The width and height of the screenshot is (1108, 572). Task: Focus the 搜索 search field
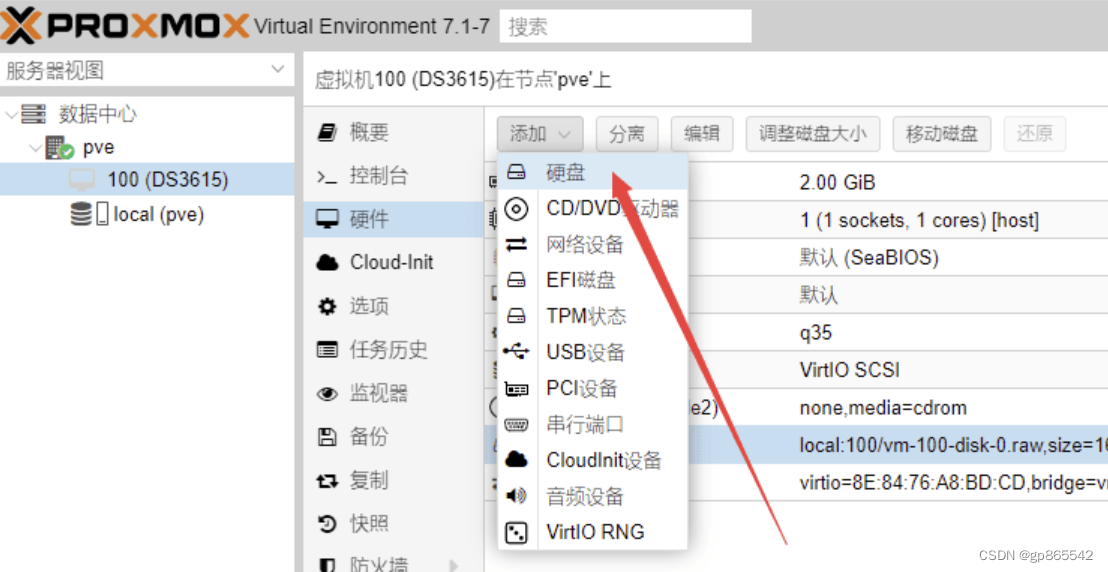pyautogui.click(x=625, y=27)
